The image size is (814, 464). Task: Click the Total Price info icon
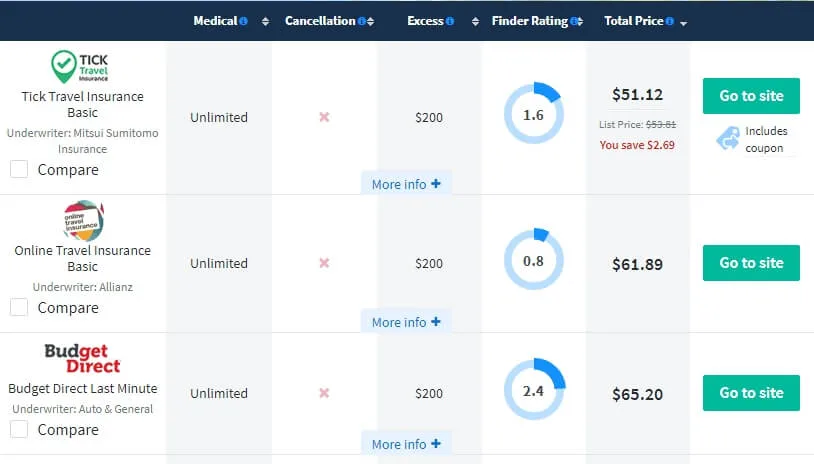coord(668,21)
